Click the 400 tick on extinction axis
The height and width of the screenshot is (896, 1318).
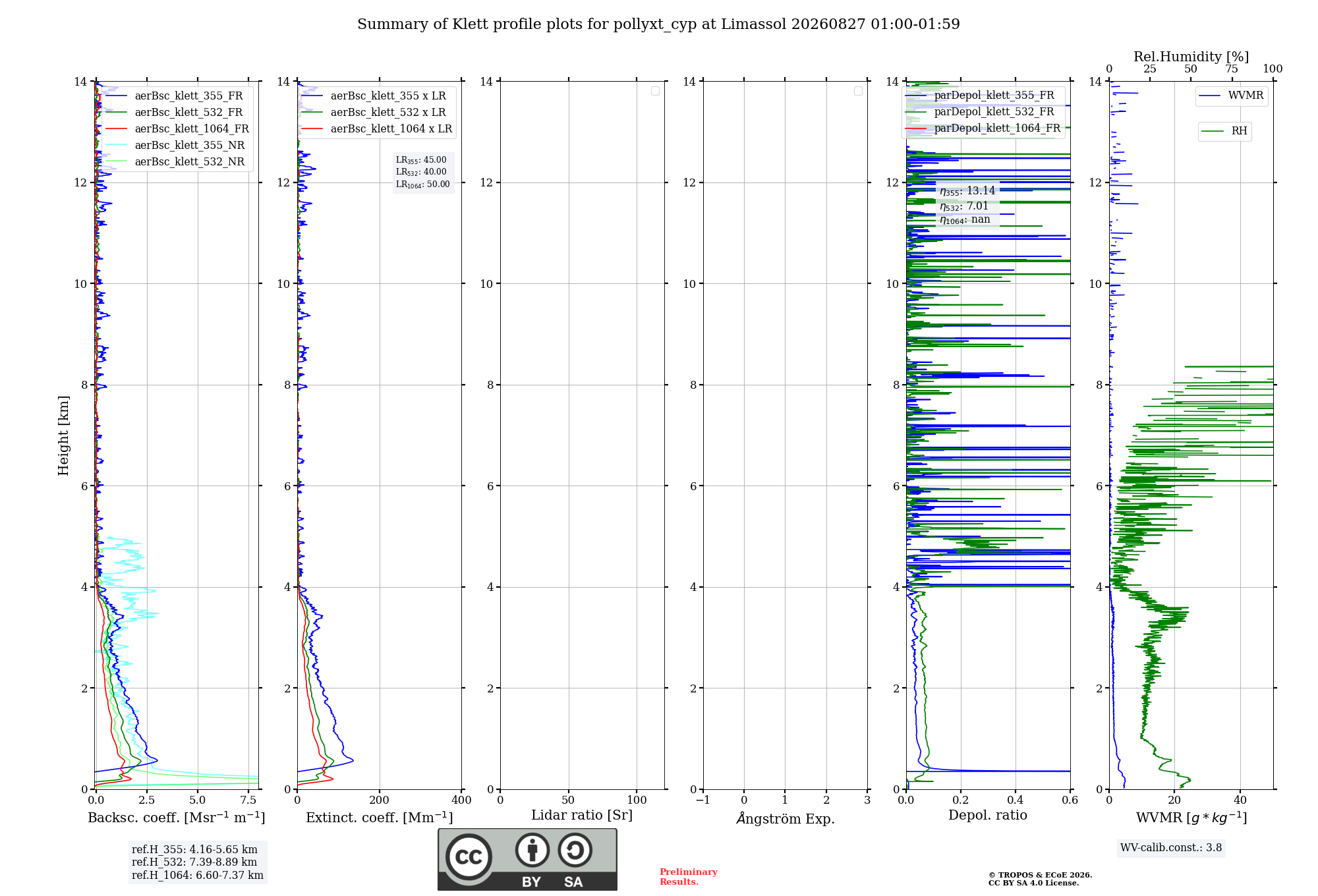[x=461, y=800]
